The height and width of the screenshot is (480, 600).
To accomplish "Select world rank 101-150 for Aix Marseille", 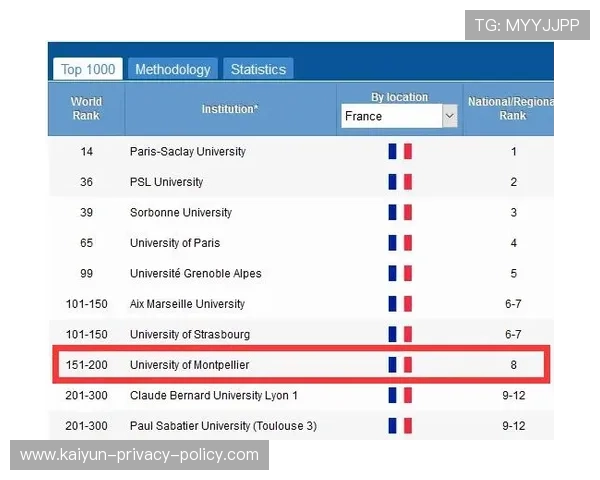I will (x=86, y=304).
